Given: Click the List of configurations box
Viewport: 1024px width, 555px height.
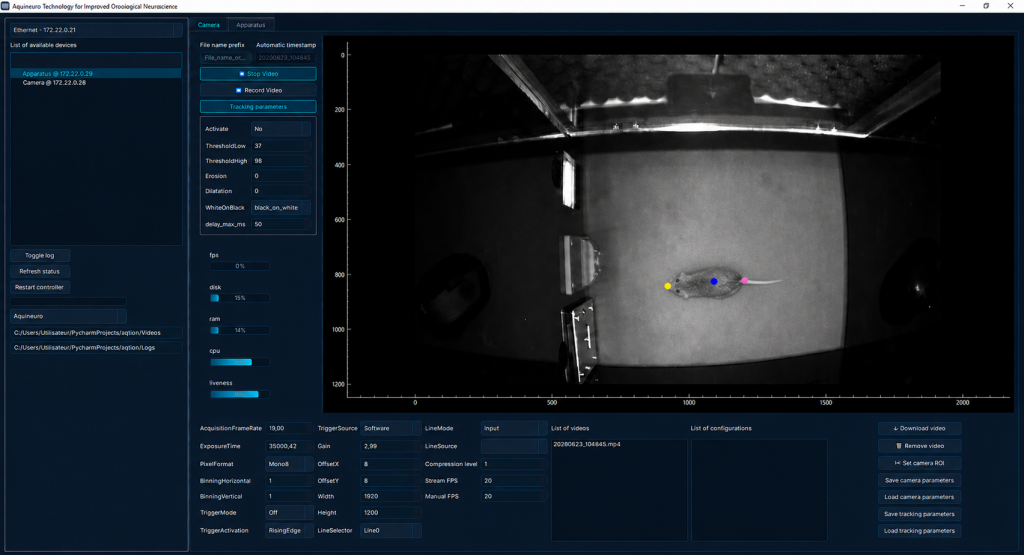Looking at the screenshot, I should [x=759, y=490].
